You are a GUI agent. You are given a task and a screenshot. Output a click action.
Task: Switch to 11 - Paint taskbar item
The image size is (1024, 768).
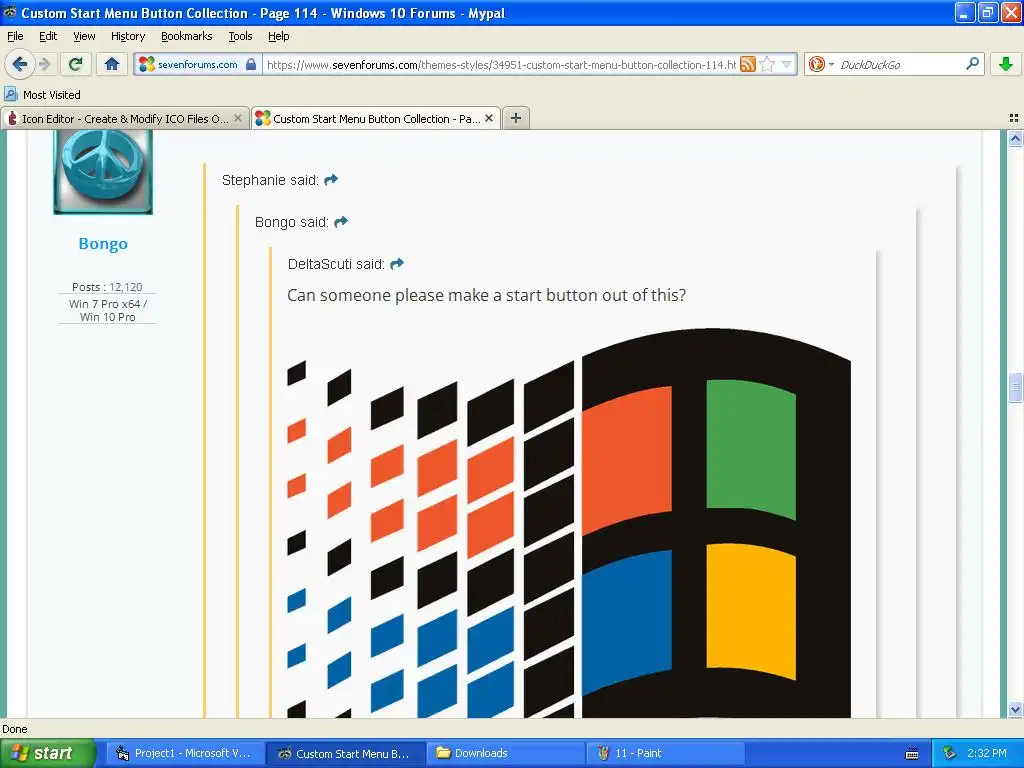click(x=665, y=753)
